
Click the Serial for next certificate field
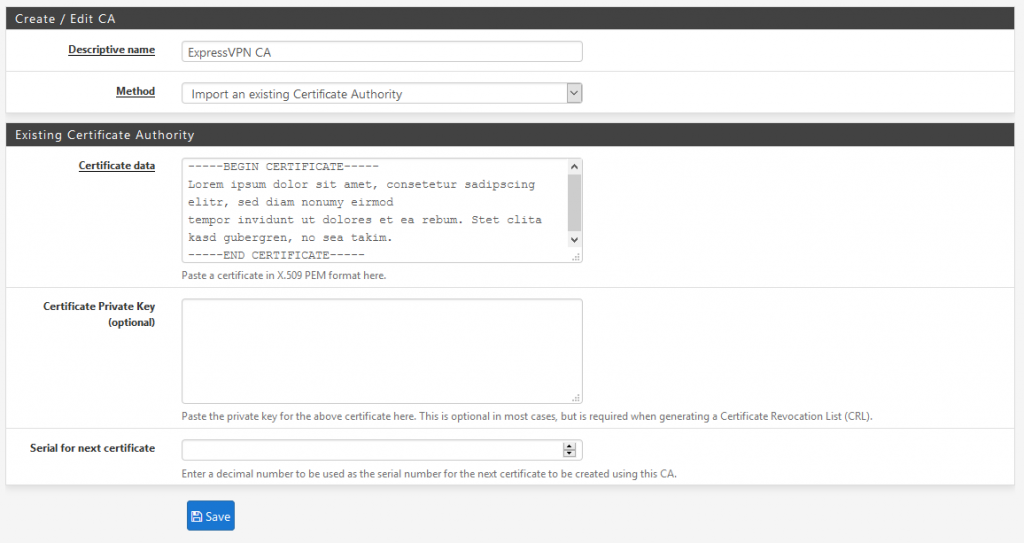click(370, 450)
